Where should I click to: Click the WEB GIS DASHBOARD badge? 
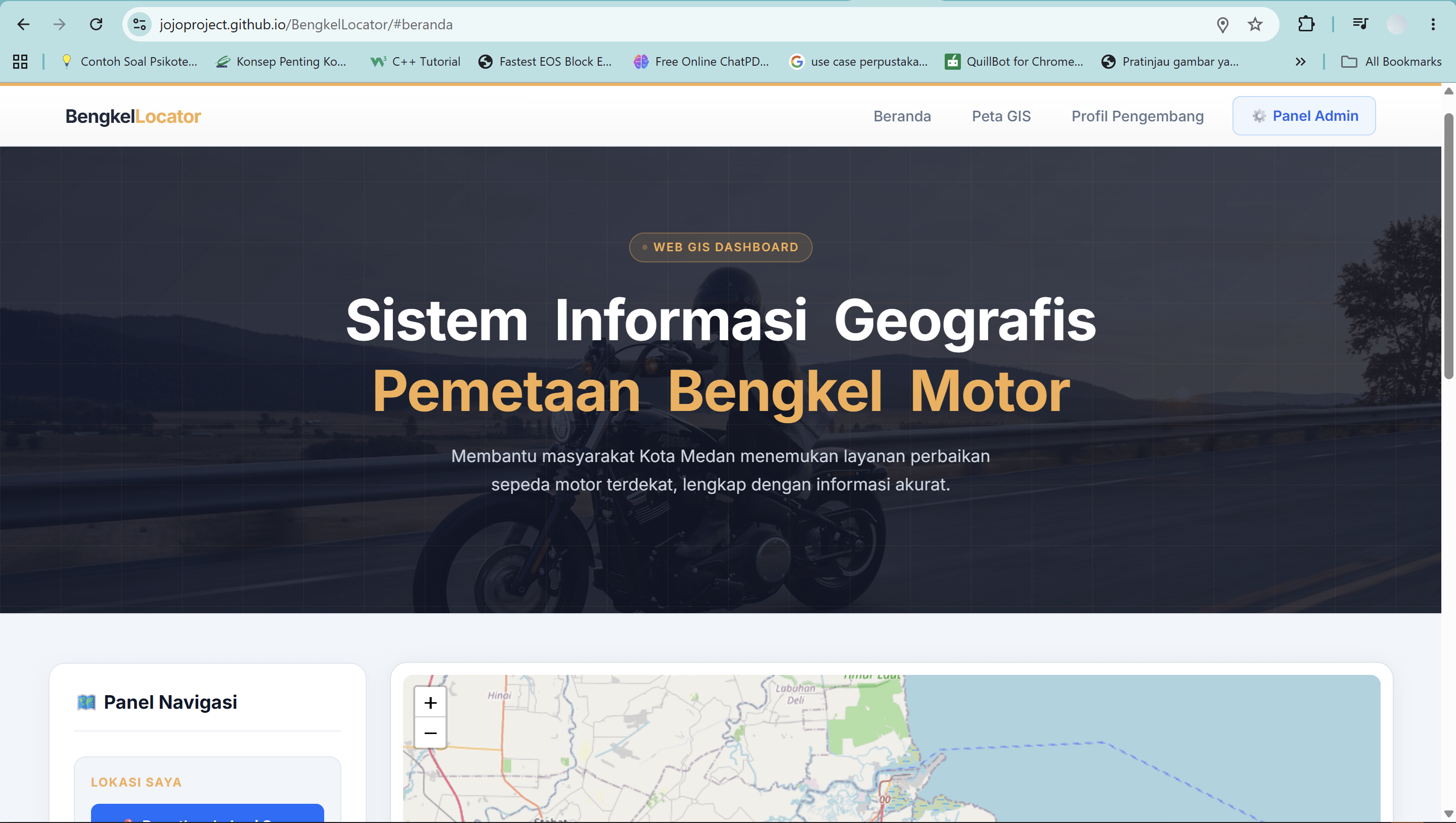[720, 247]
